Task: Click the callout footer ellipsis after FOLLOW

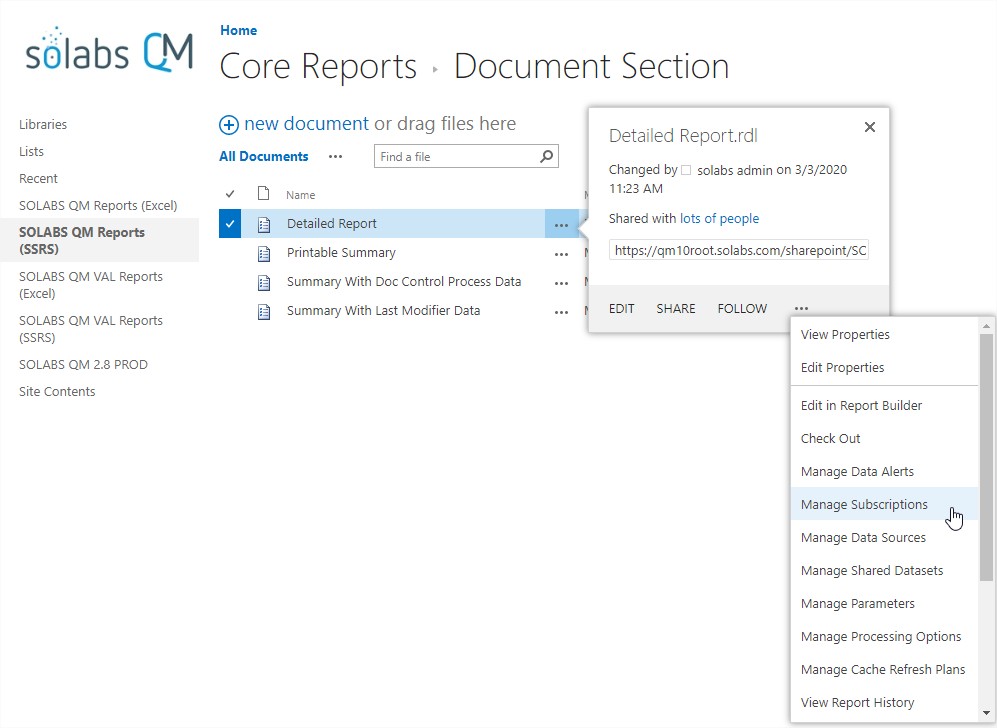Action: point(802,308)
